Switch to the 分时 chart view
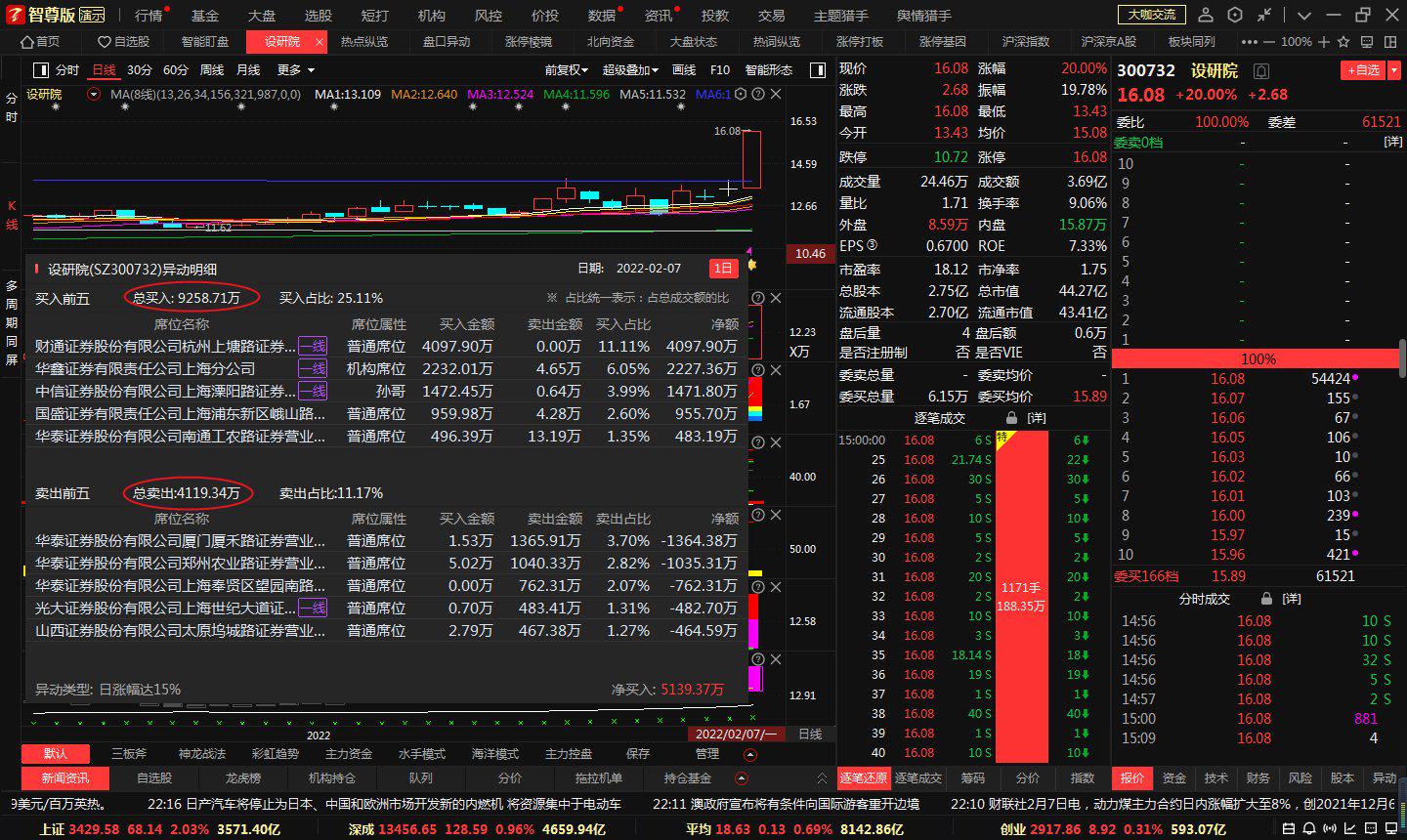Image resolution: width=1407 pixels, height=840 pixels. click(x=67, y=70)
